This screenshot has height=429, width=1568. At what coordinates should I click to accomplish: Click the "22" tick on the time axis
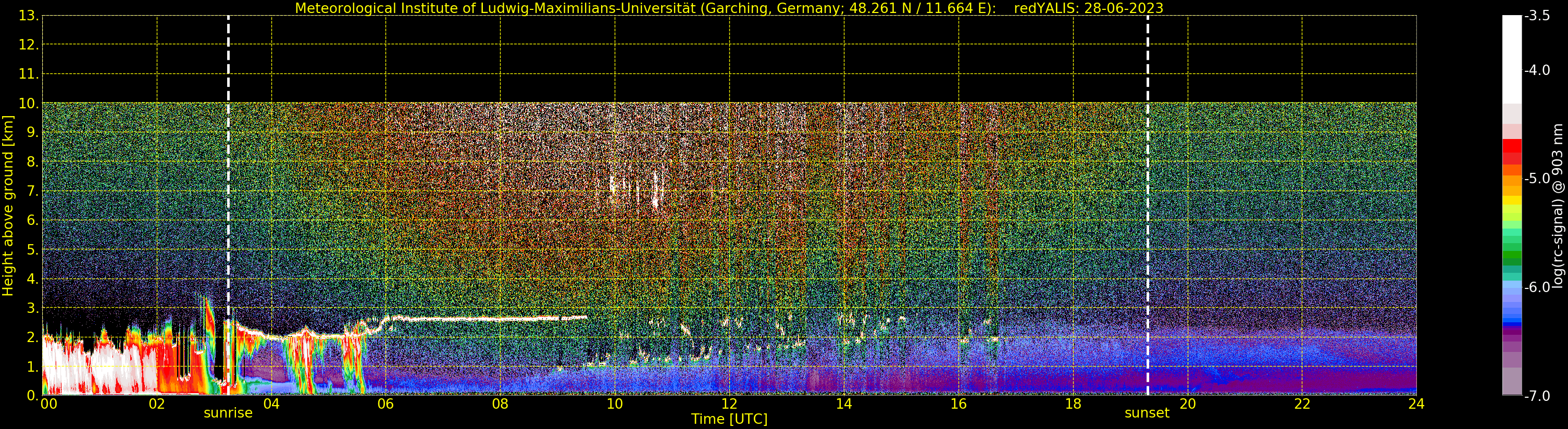[x=1301, y=404]
